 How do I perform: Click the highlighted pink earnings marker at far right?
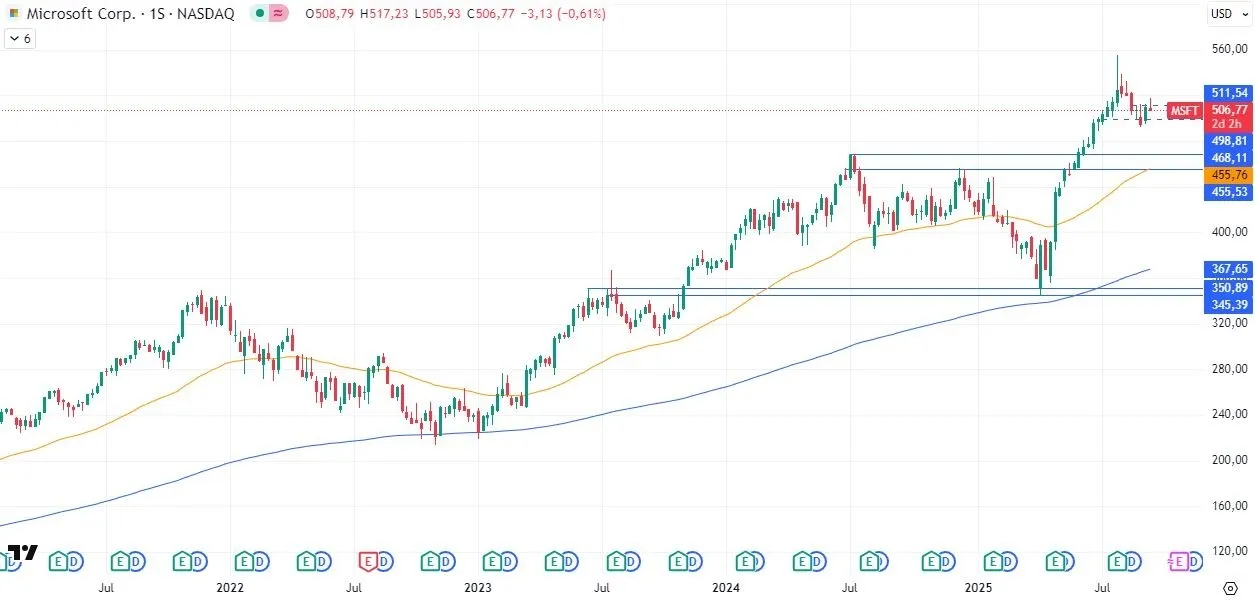point(1180,561)
